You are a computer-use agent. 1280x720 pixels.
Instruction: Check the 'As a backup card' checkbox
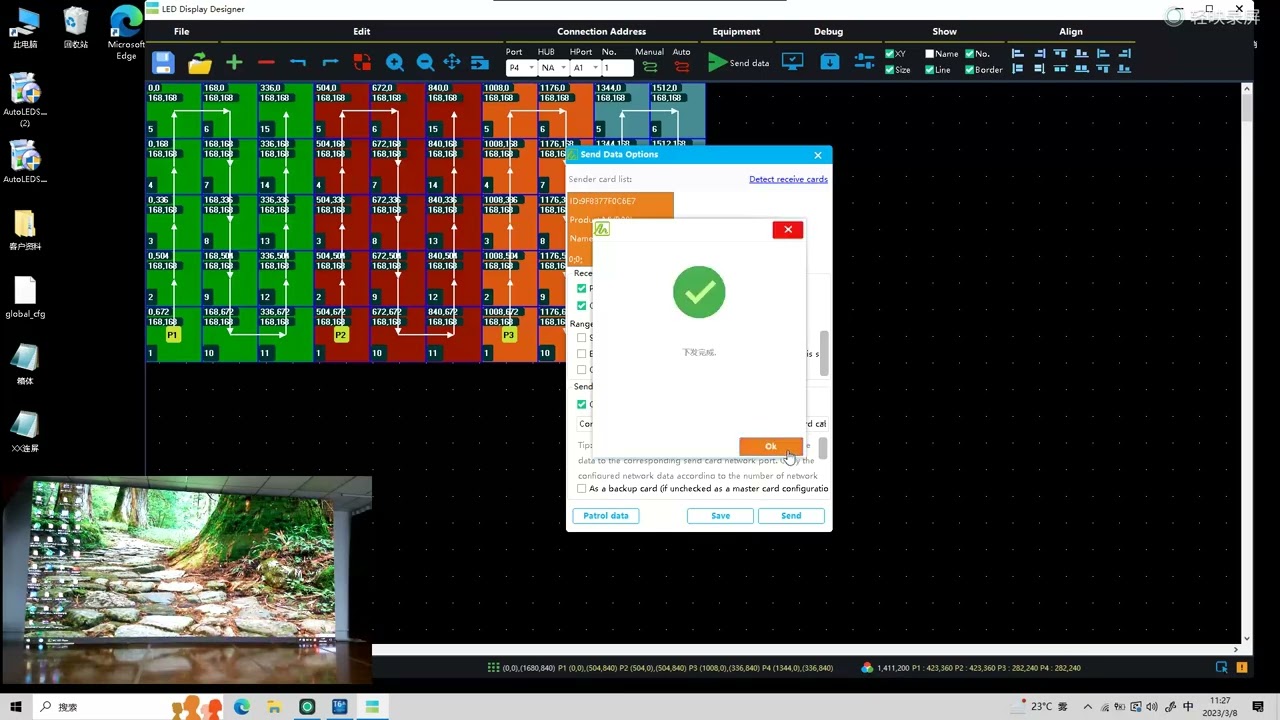[582, 489]
